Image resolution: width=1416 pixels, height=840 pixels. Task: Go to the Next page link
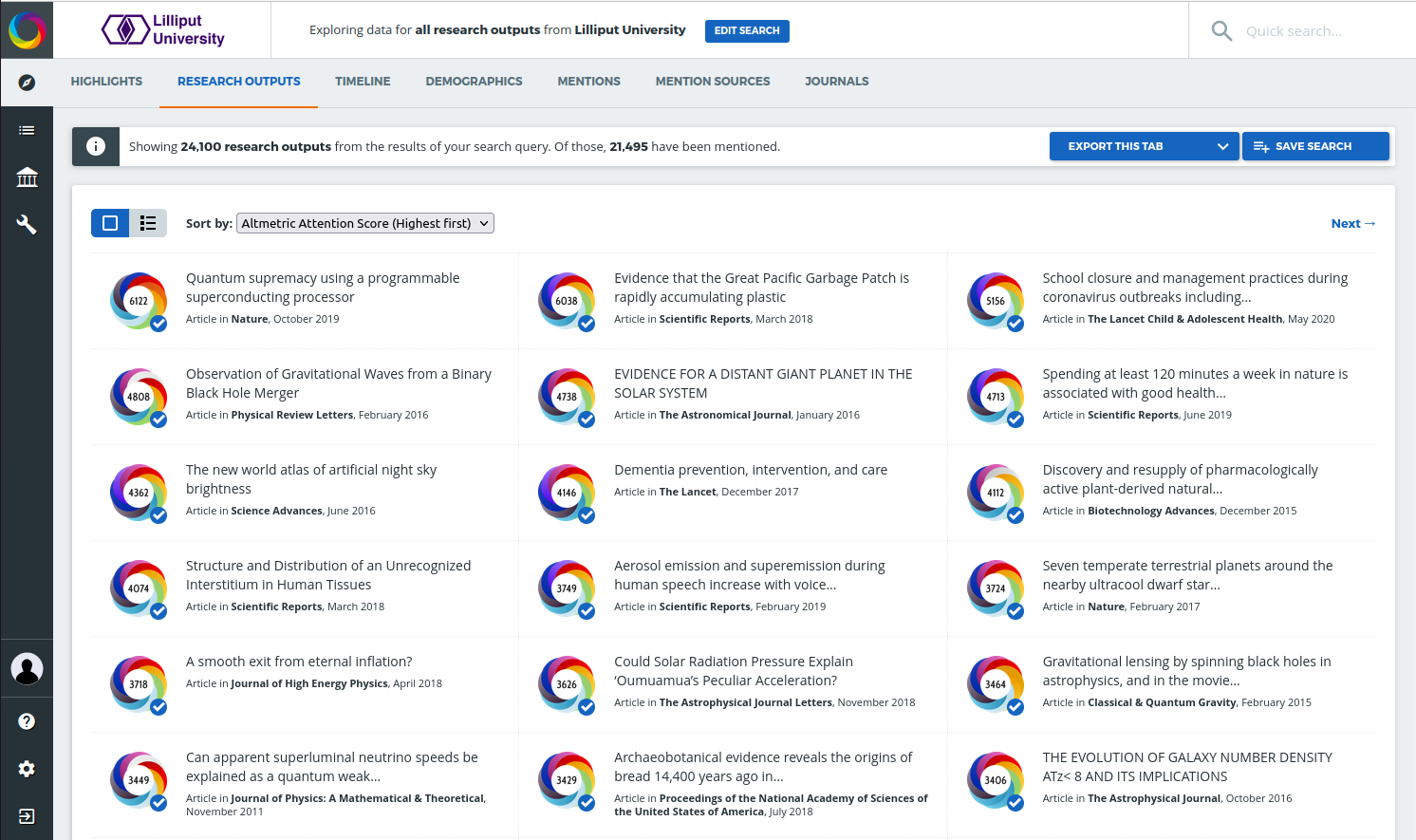pyautogui.click(x=1353, y=224)
